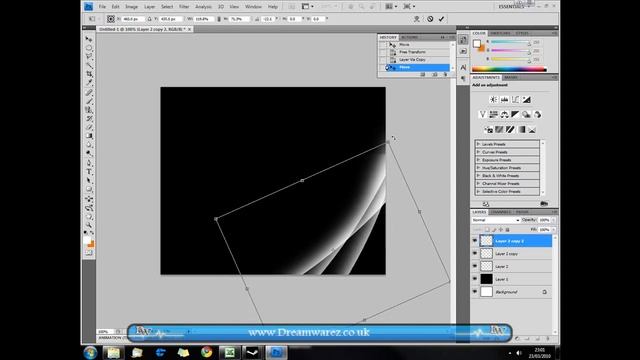
Task: Open the Image menu
Action: [x=131, y=7]
